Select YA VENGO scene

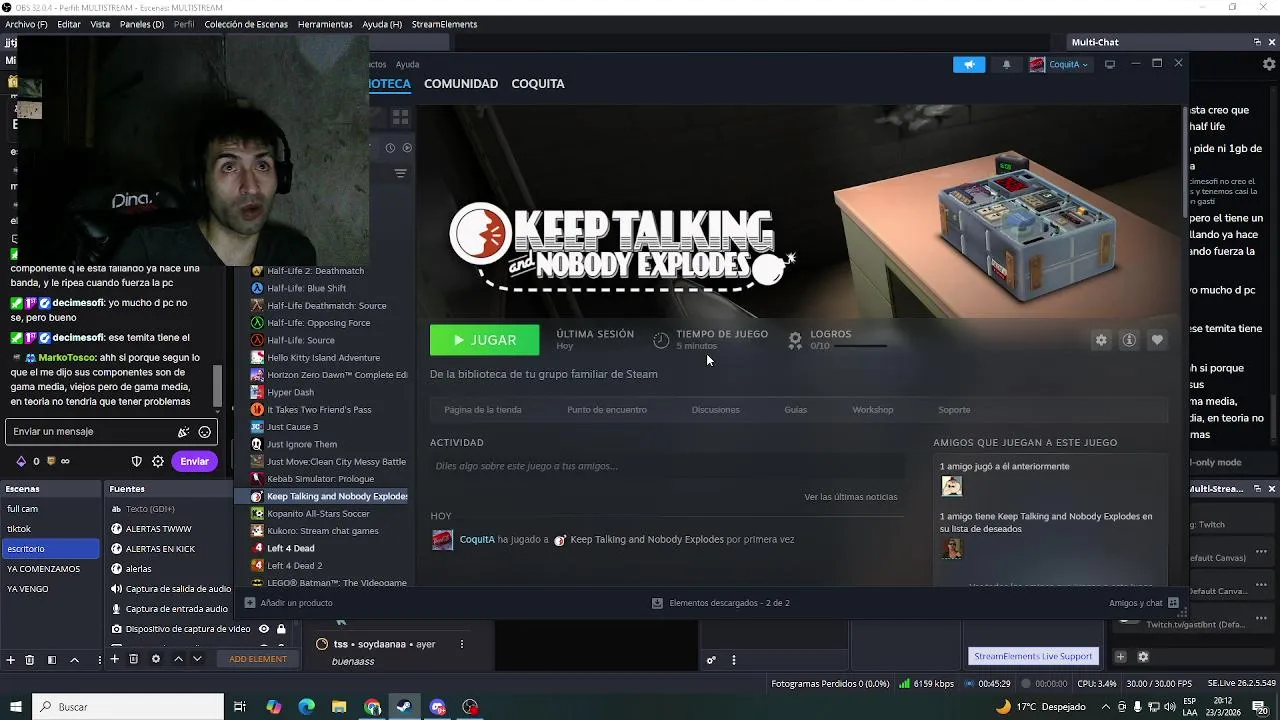click(50, 589)
